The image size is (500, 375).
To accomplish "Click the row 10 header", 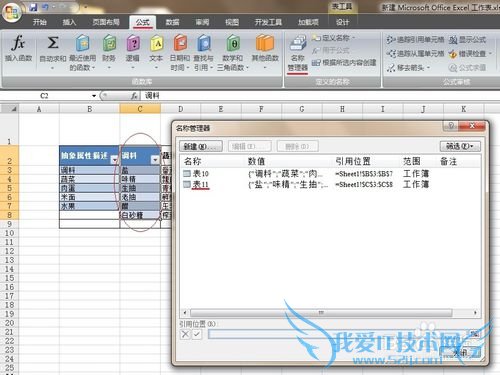I will [9, 233].
